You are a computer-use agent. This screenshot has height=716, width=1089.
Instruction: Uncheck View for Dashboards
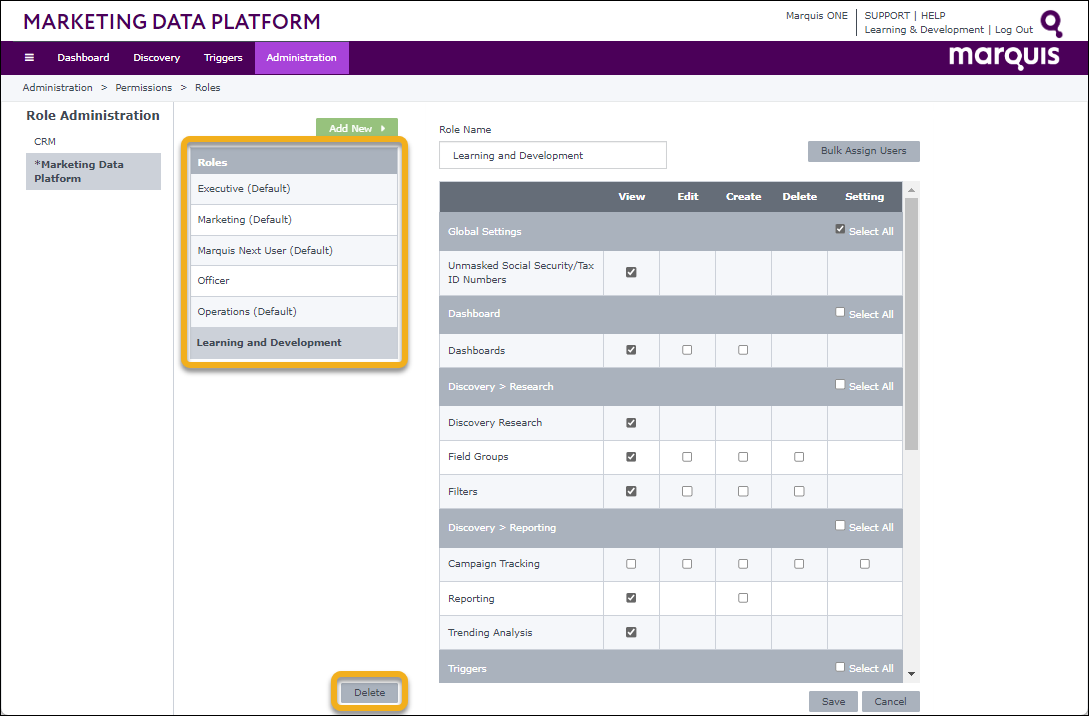coord(631,350)
